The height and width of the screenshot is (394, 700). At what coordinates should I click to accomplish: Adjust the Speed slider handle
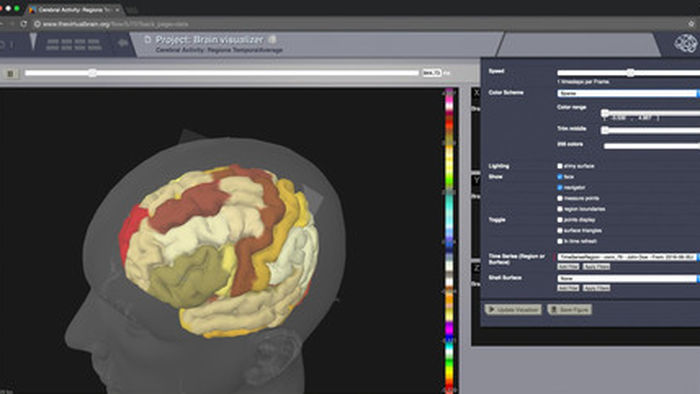[630, 73]
